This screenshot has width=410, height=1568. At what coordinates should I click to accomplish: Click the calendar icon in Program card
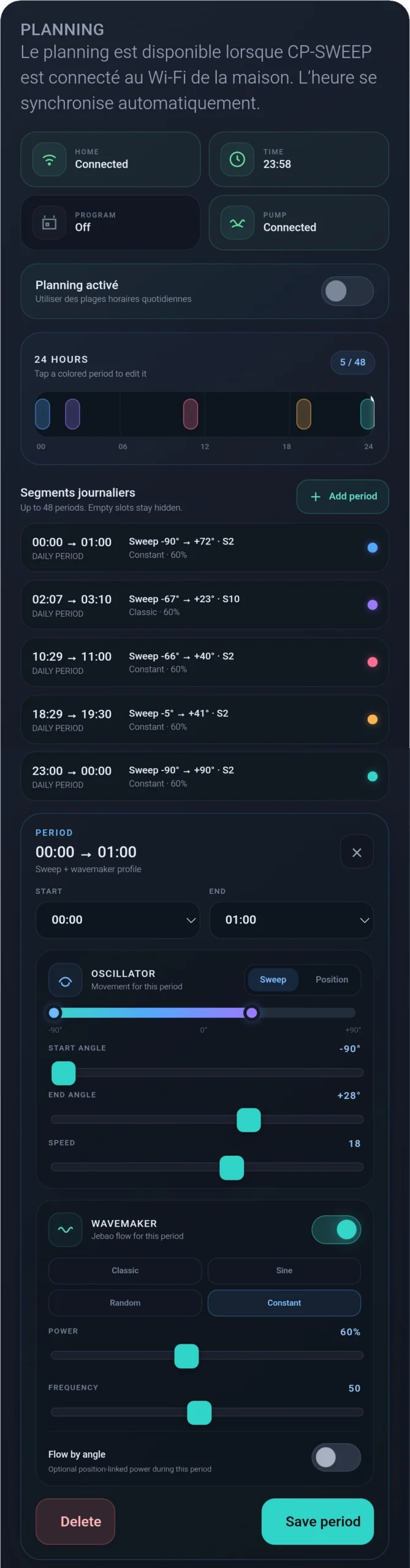click(49, 222)
